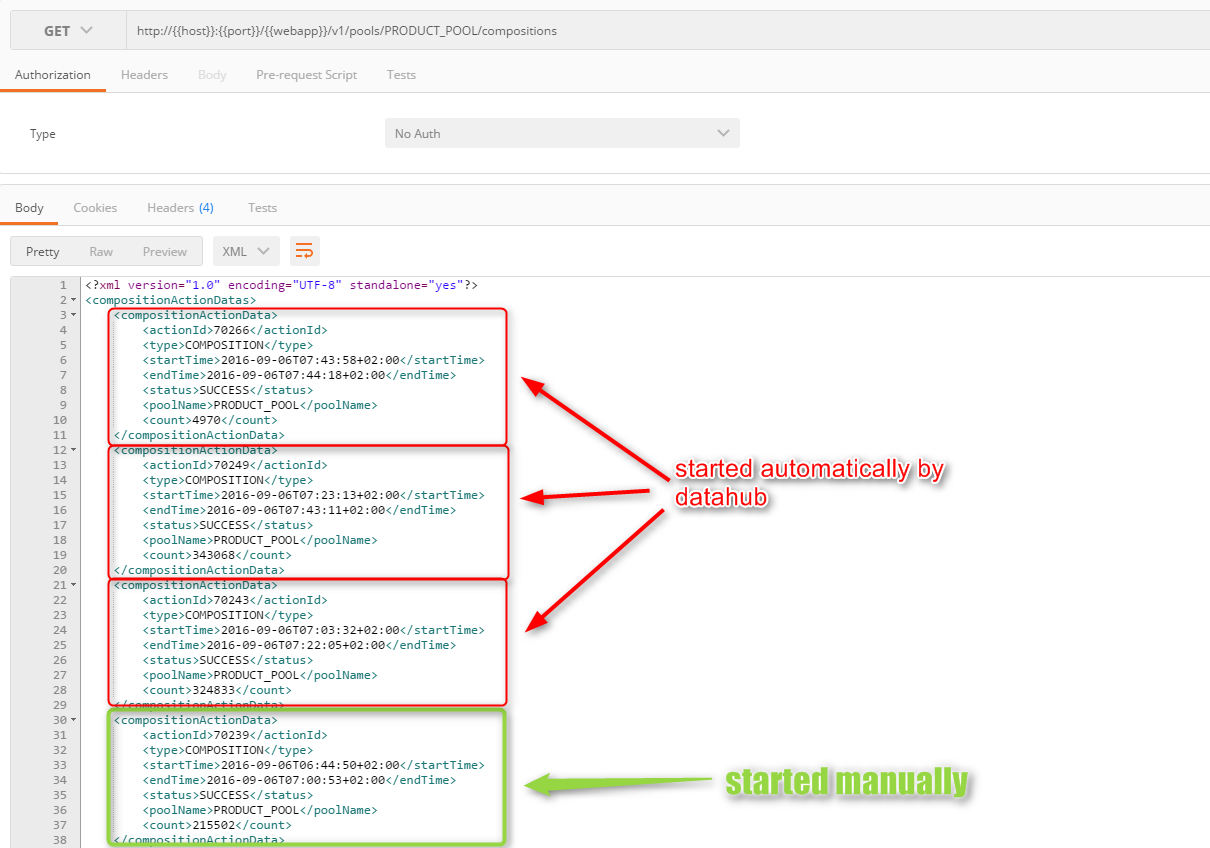Screen dimensions: 1210x848
Task: Click count value 215502
Action: click(213, 825)
